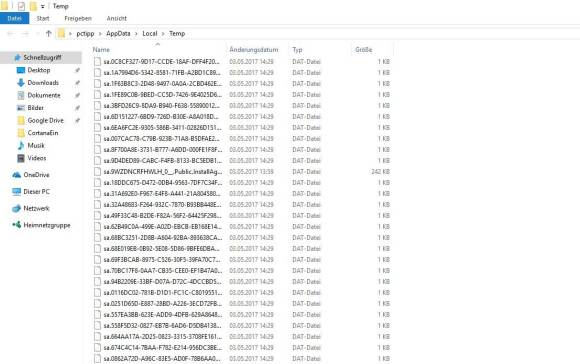The image size is (580, 364).
Task: Click the 242 KB size cell
Action: coord(381,172)
